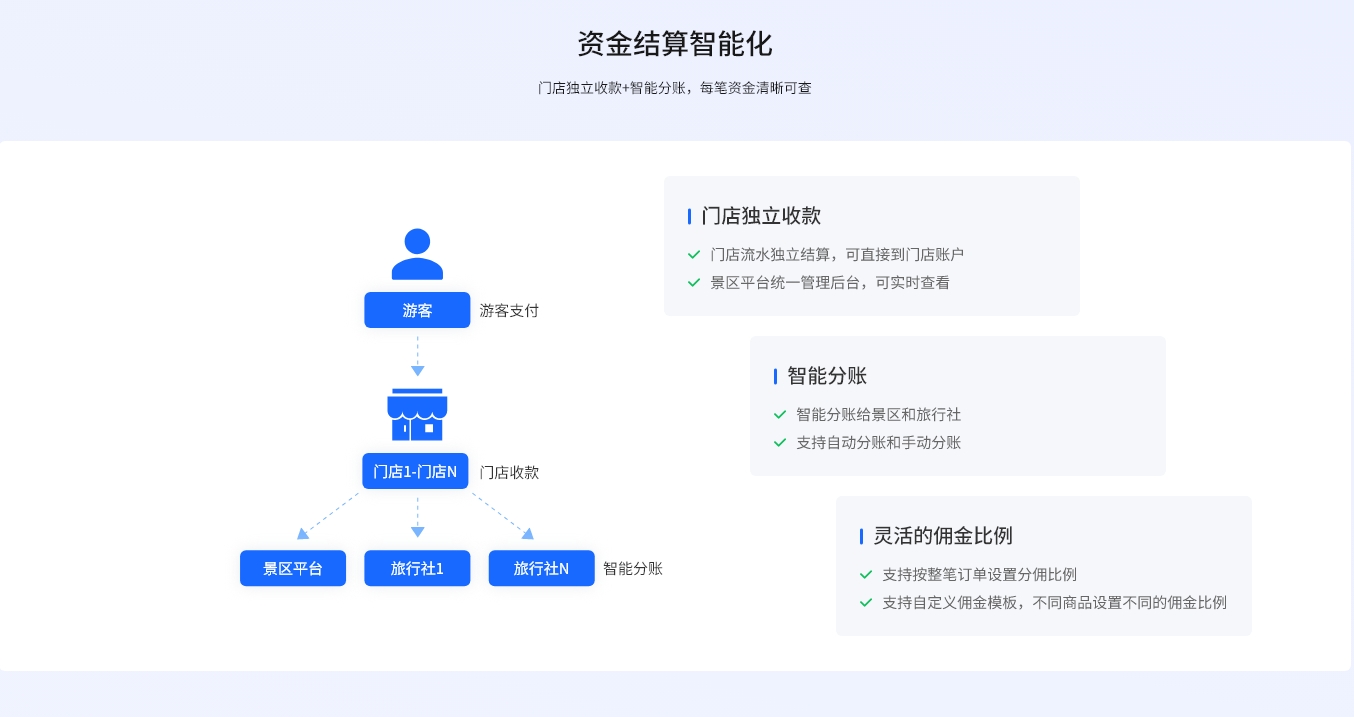
Task: Click the checkmark beside 门店流水独立结算
Action: [694, 255]
